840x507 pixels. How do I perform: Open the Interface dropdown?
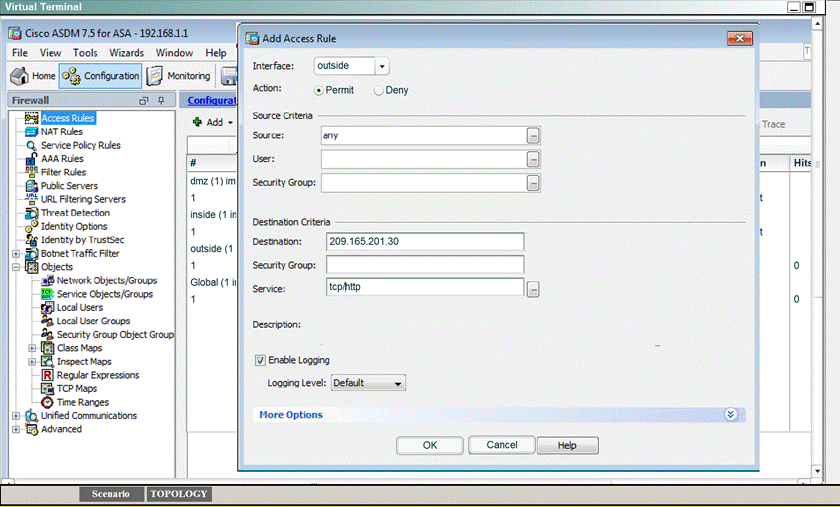382,67
